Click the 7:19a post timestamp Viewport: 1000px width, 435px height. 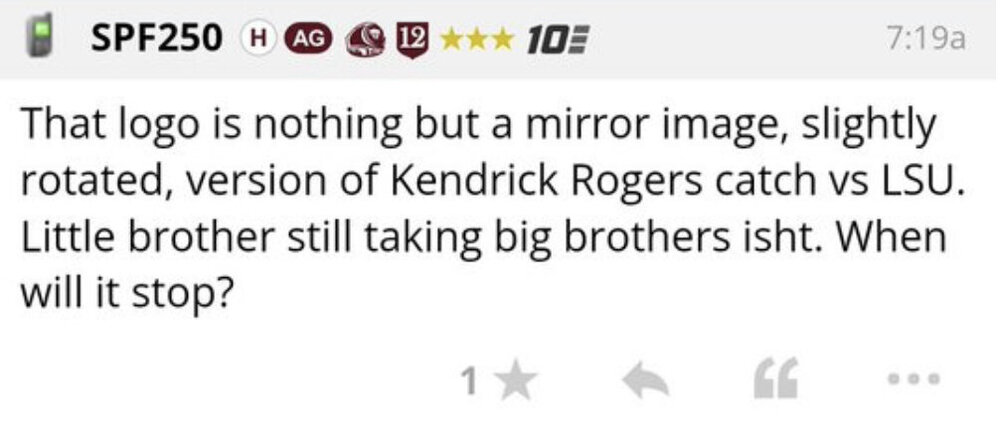coord(925,38)
